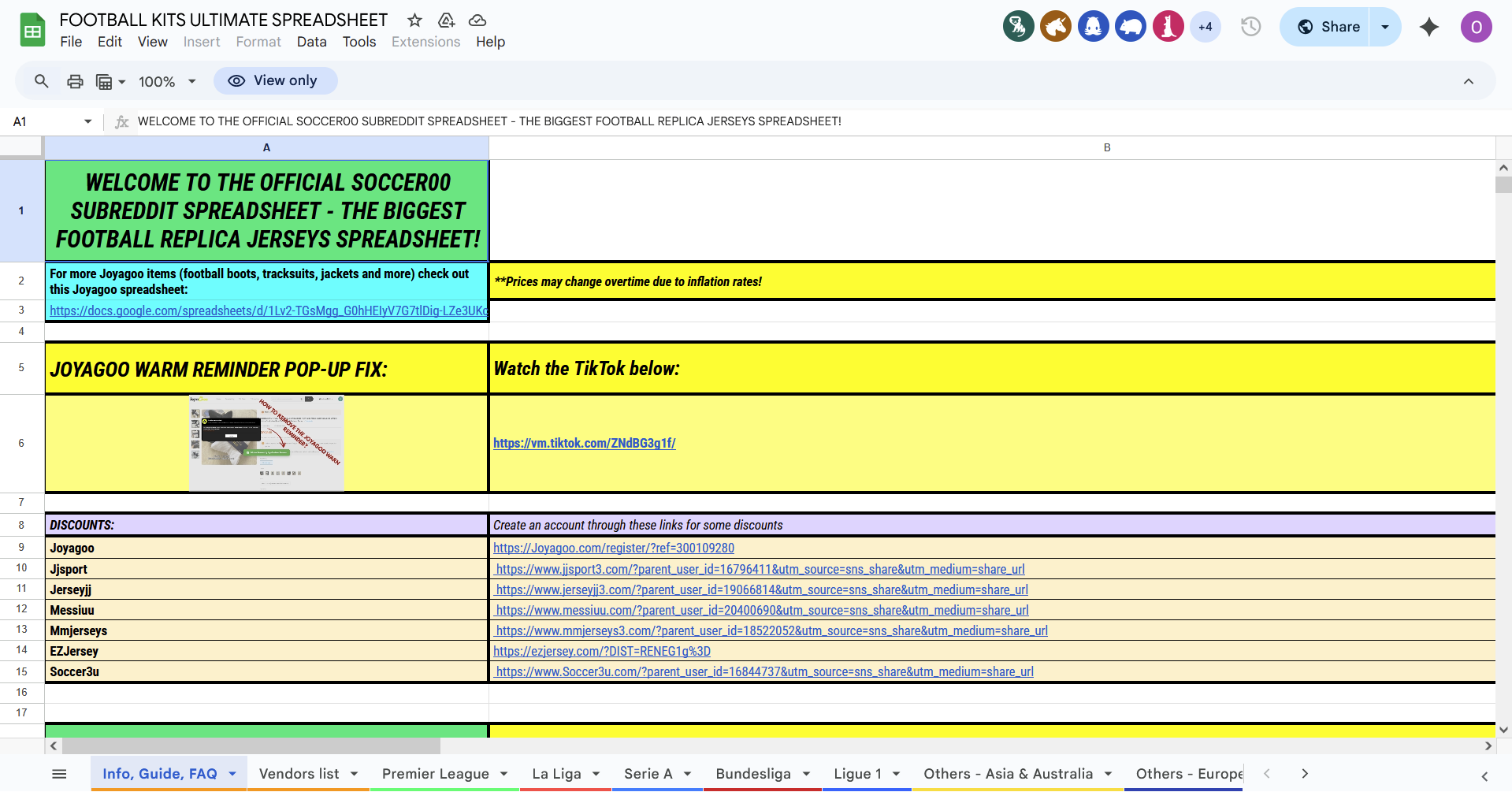Check the cloud document status icon
This screenshot has width=1512, height=792.
tap(477, 20)
